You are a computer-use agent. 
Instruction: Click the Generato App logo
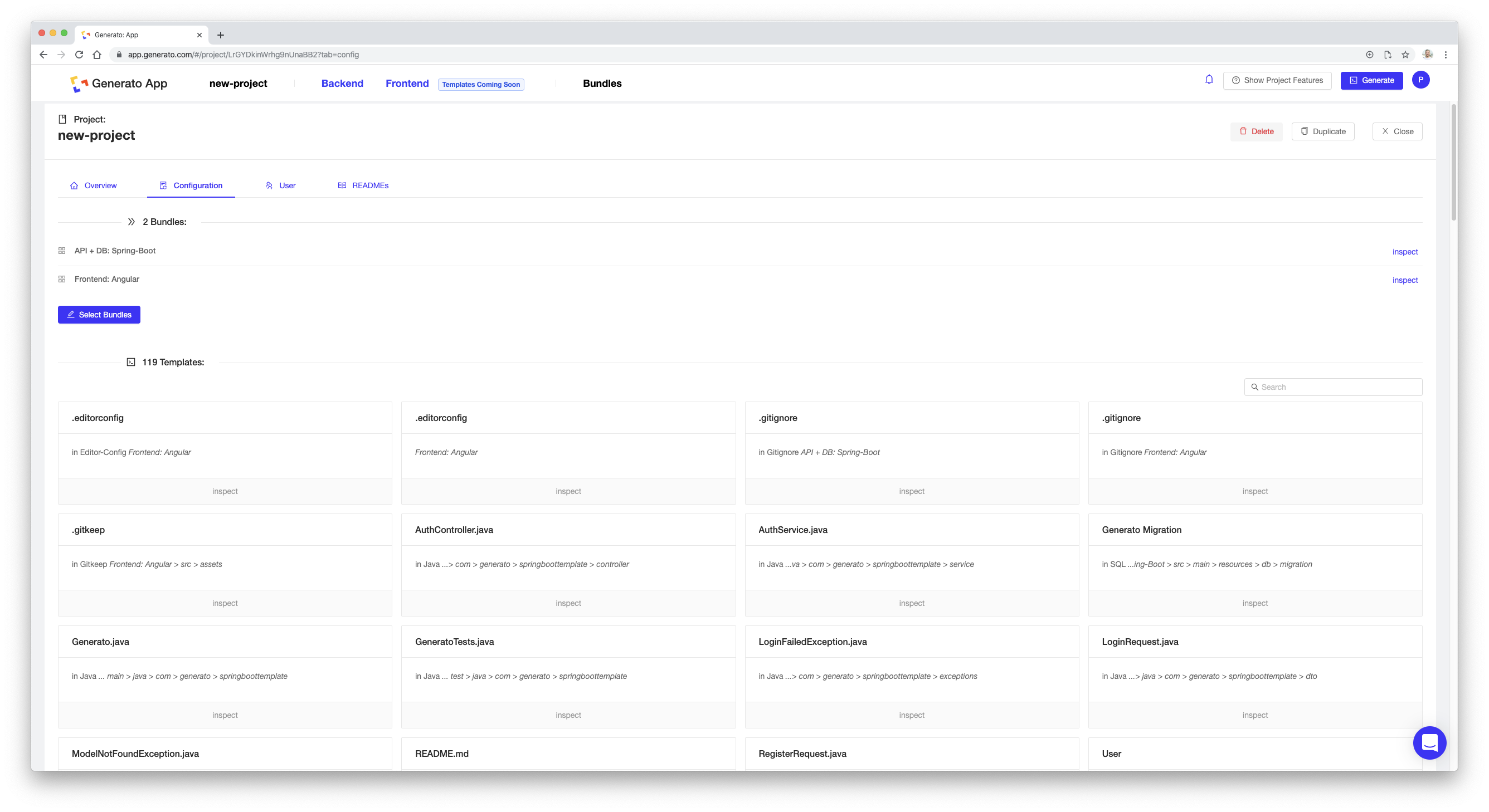tap(119, 84)
